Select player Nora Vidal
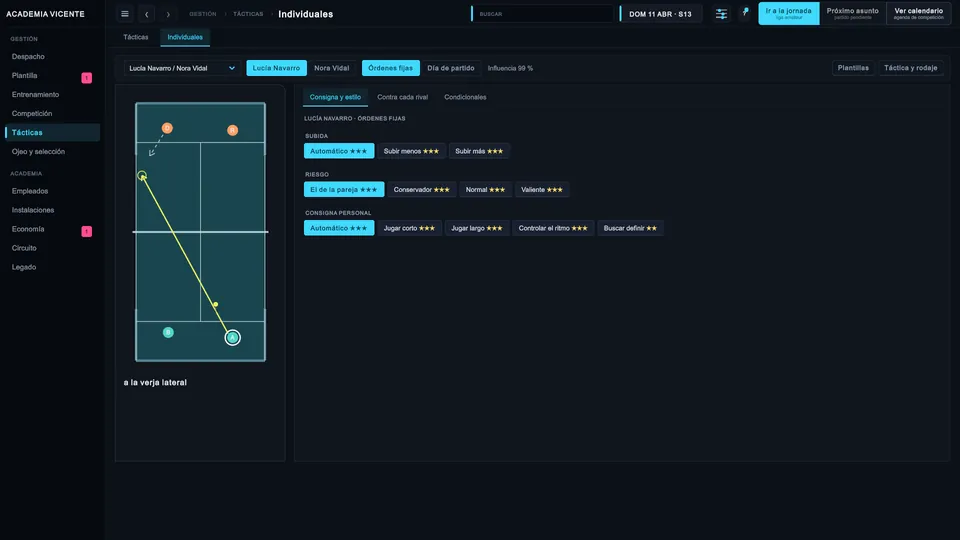The height and width of the screenshot is (540, 960). point(332,68)
